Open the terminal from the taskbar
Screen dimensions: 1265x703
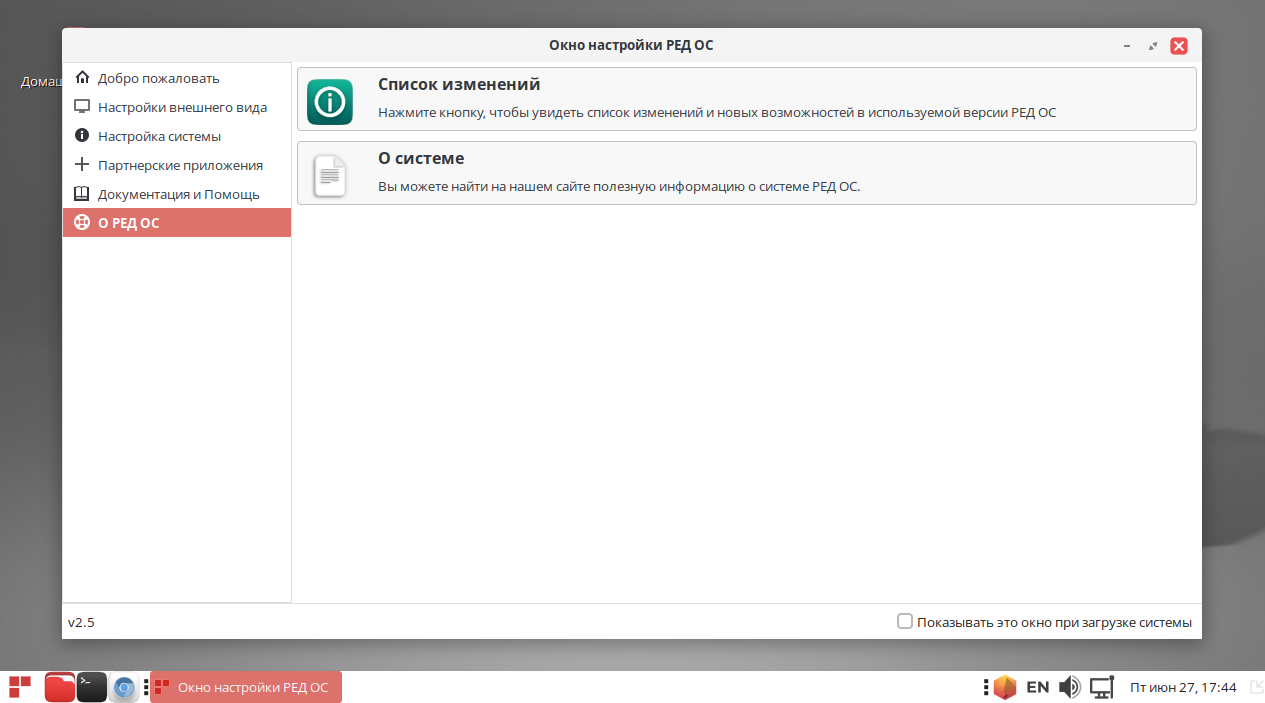(x=92, y=687)
